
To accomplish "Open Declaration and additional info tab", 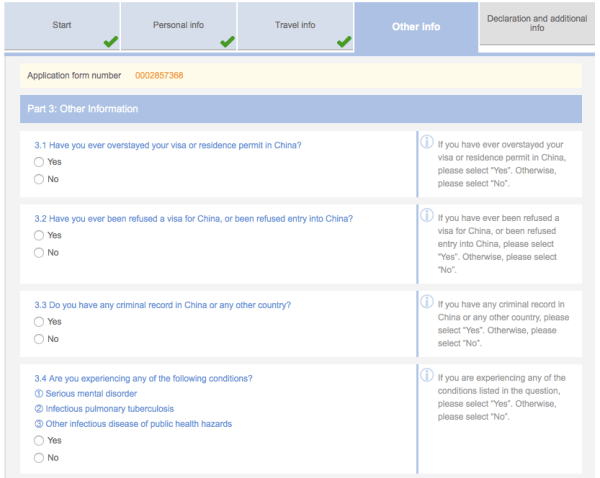I will 537,23.
